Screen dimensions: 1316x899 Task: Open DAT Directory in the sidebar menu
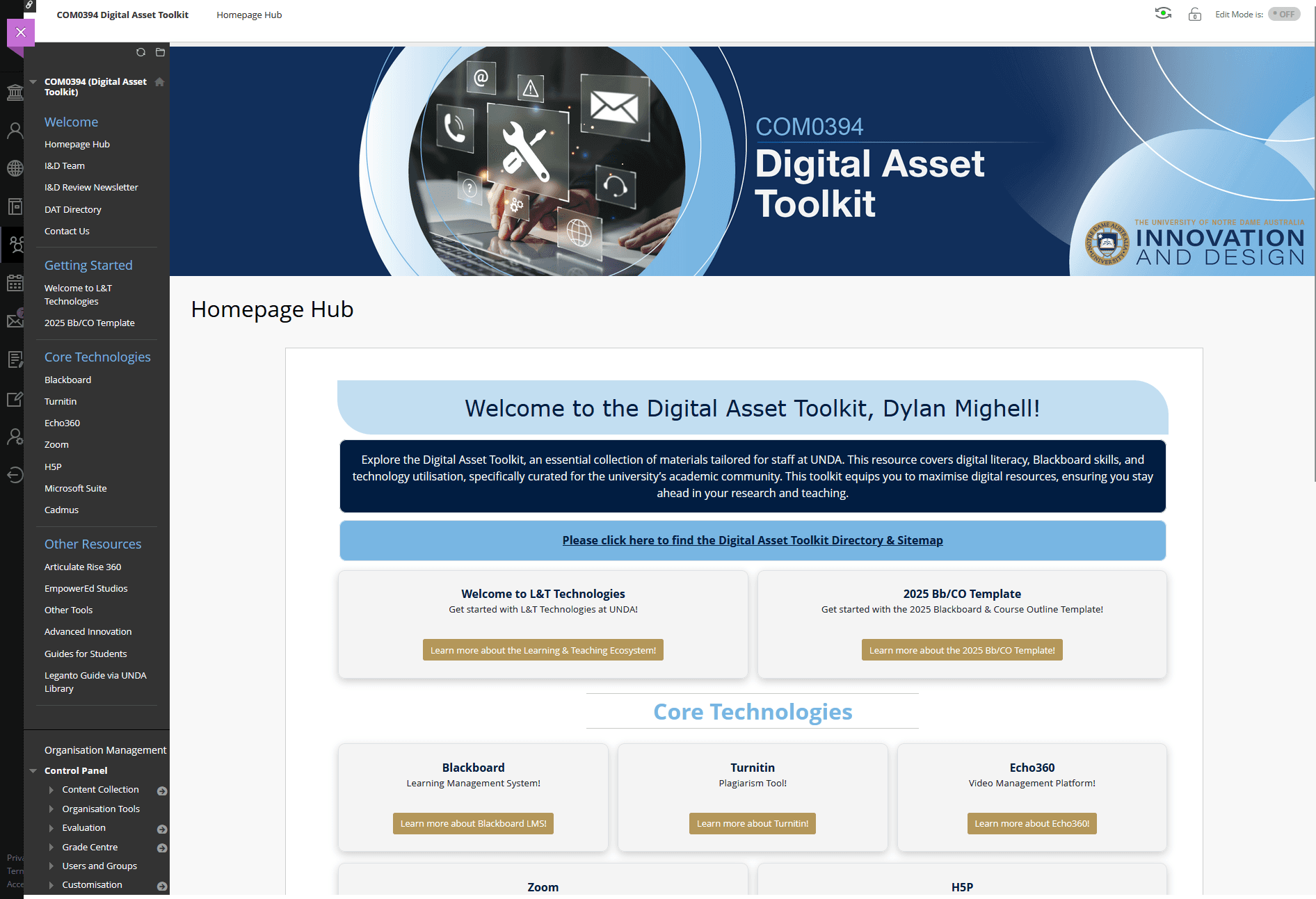(73, 209)
